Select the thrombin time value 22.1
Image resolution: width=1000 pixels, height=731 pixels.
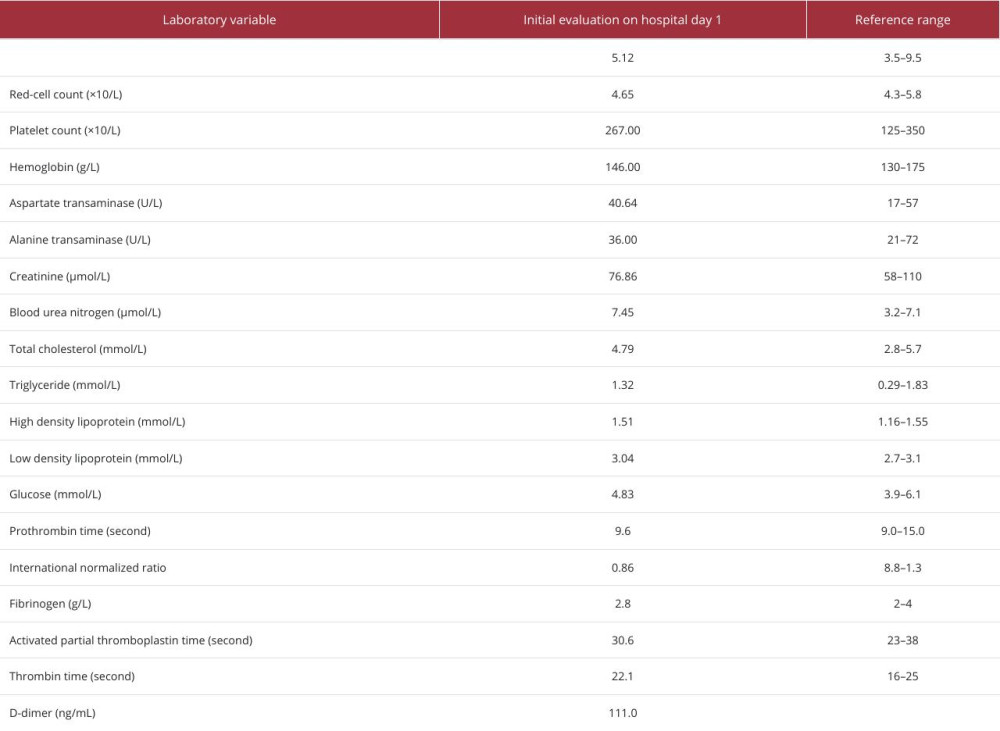coord(622,676)
